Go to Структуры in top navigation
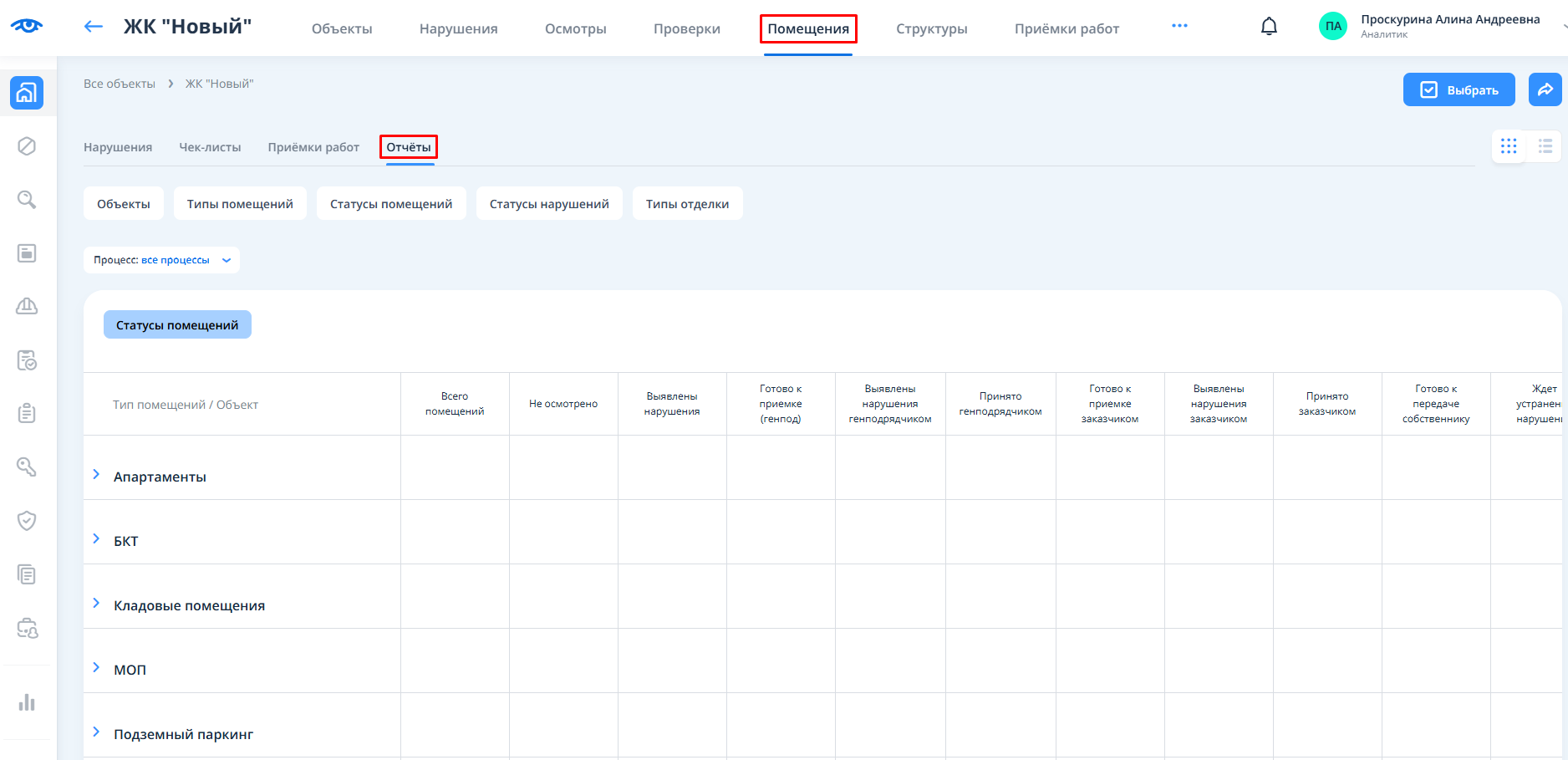This screenshot has height=760, width=1568. click(x=931, y=28)
